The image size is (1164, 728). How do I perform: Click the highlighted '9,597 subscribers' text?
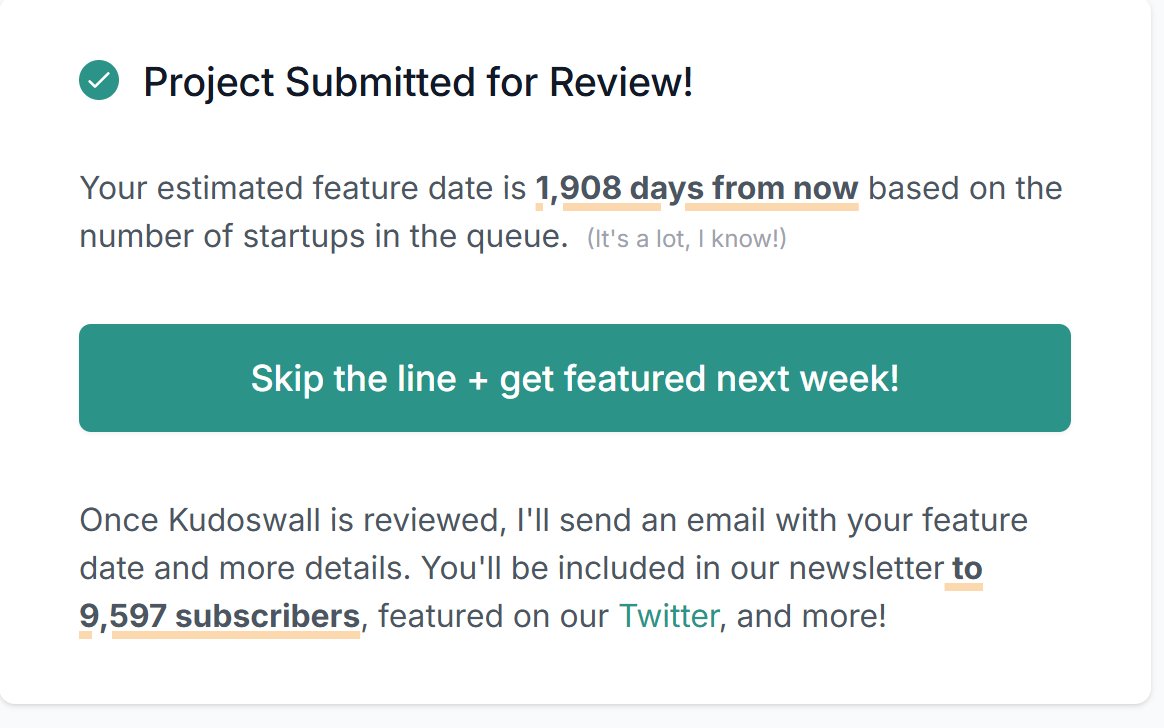point(220,616)
